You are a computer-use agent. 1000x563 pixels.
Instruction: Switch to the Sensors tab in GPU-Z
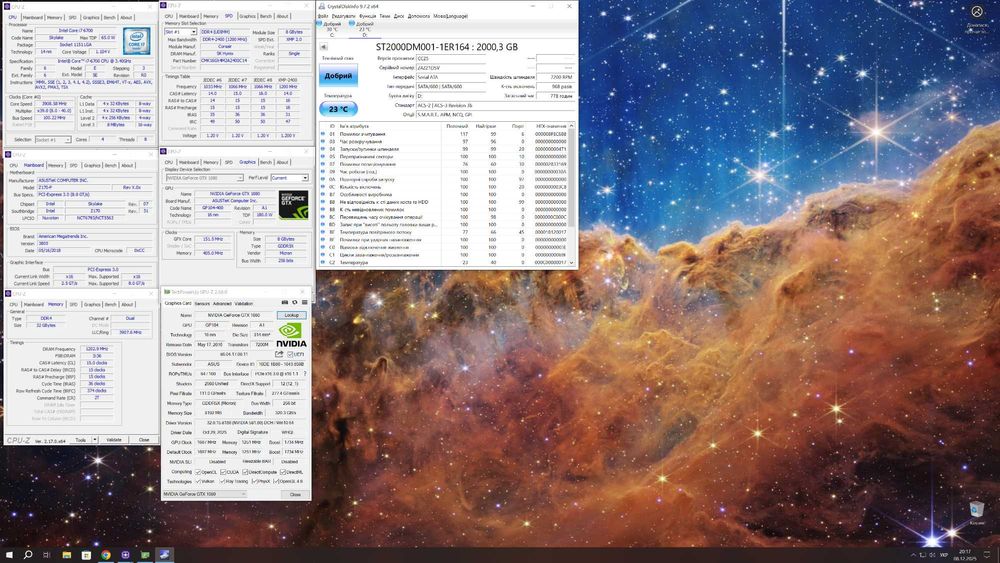point(202,303)
